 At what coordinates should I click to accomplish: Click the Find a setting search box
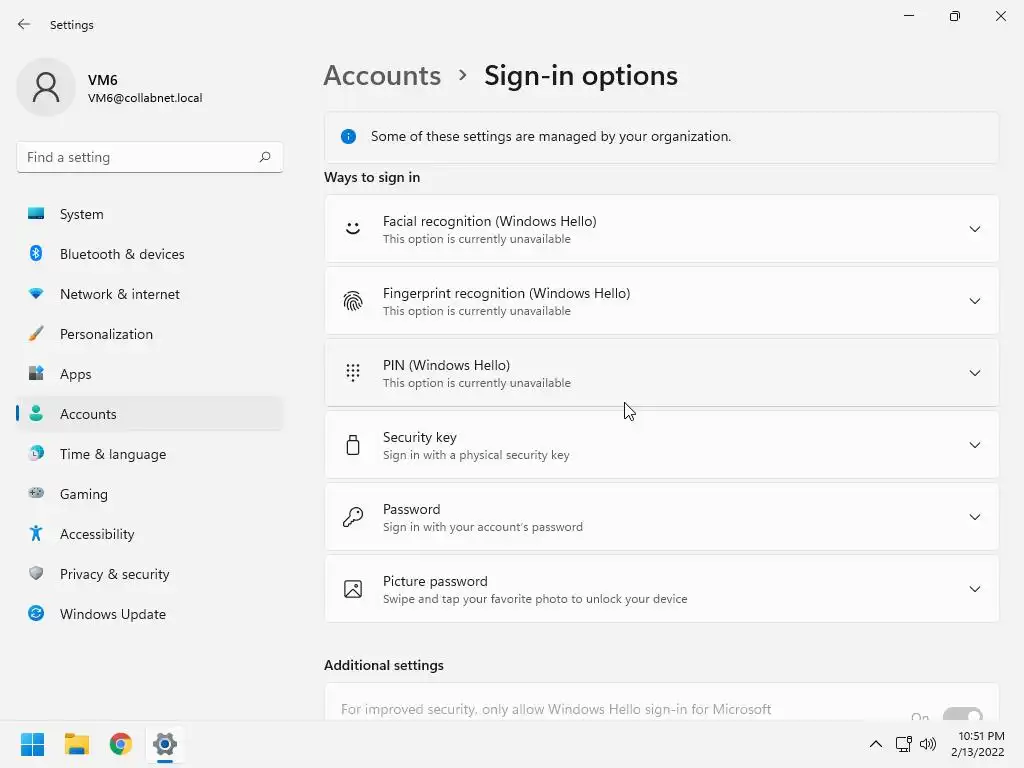coord(137,157)
